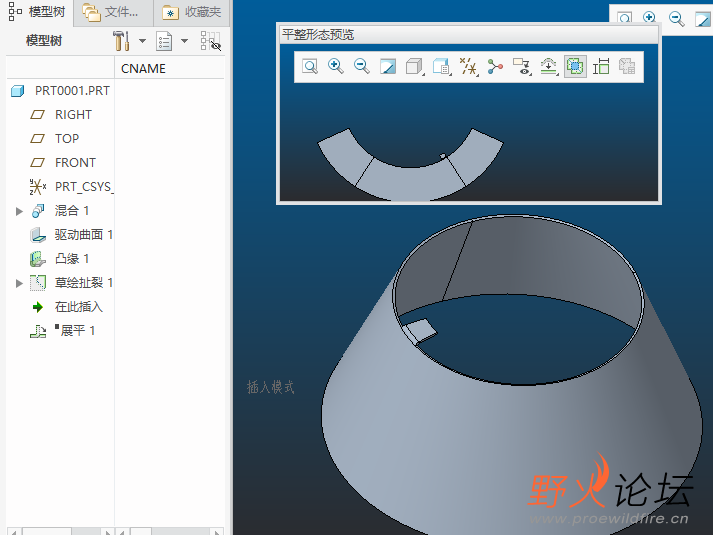This screenshot has height=535, width=713.
Task: Click 驱动曲面 1 feature icon
Action: click(x=38, y=235)
